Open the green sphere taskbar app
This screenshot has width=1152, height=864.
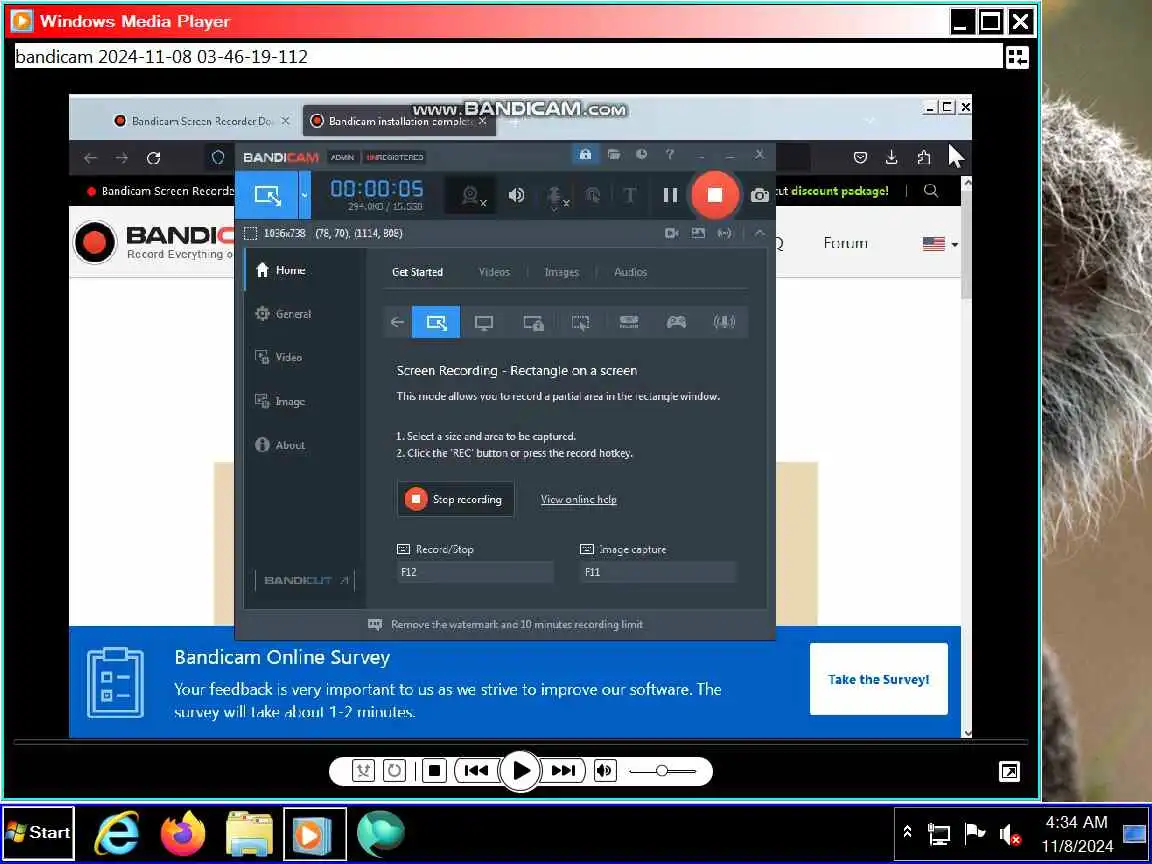[x=381, y=833]
